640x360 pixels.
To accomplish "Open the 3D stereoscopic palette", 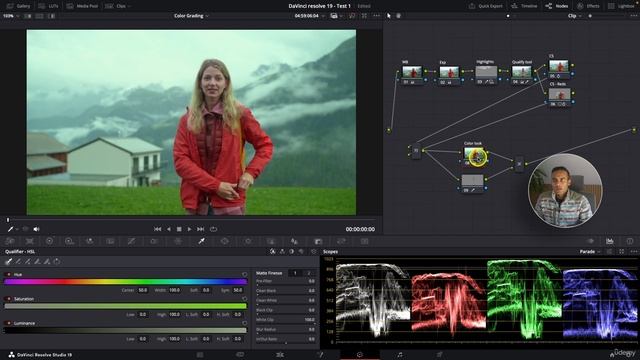I will point(364,241).
